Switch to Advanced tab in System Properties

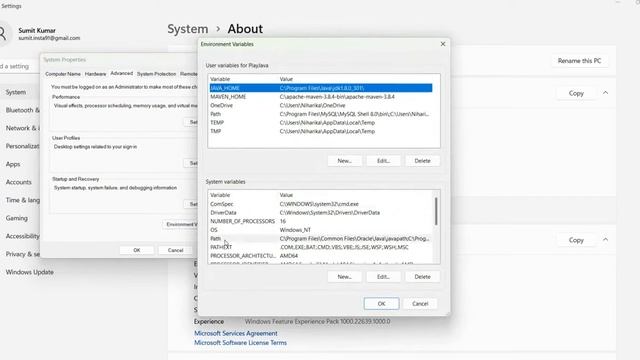pos(122,73)
